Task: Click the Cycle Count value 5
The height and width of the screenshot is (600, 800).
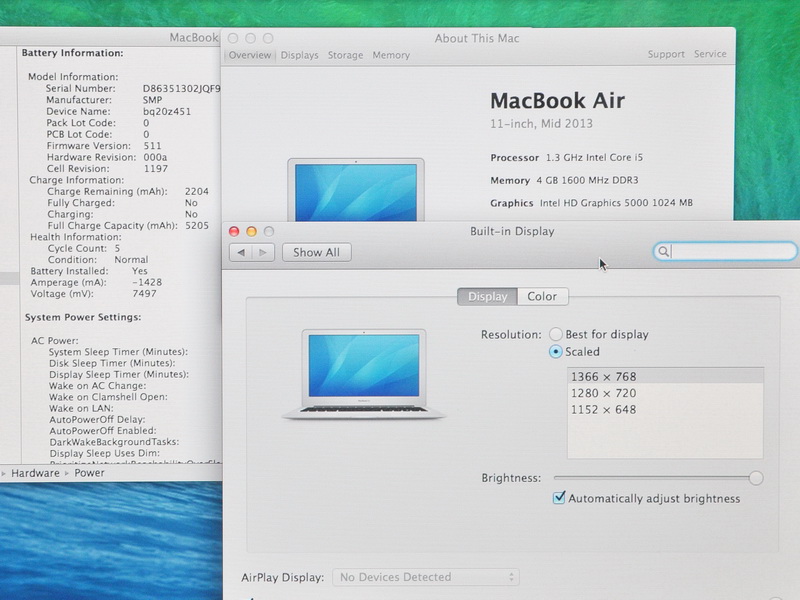Action: point(117,248)
